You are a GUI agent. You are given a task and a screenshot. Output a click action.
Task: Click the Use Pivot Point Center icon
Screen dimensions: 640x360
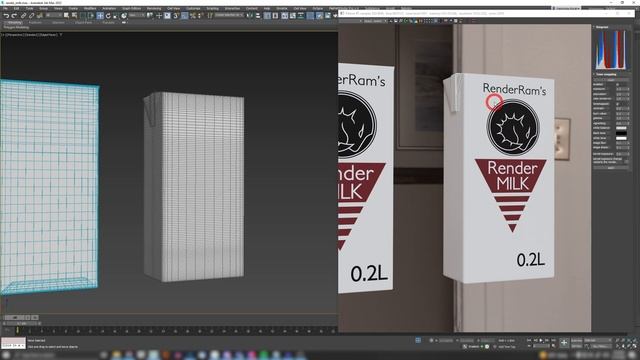coord(149,16)
